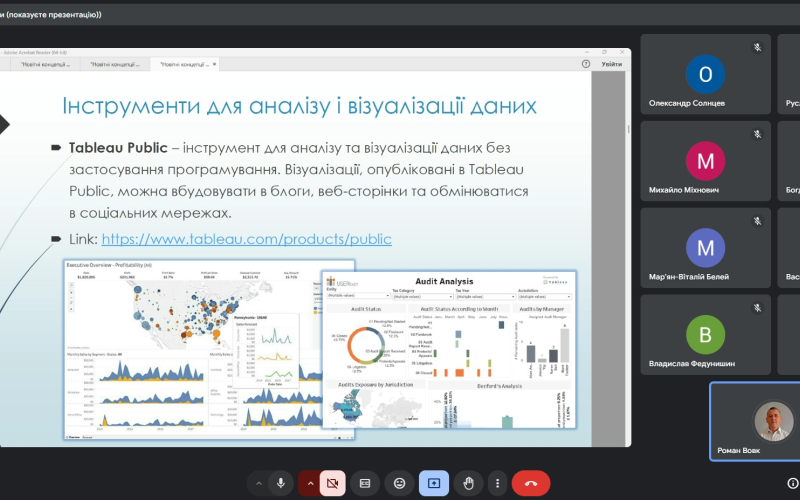Select first 'Новітні концепції' Acrobat tab
Screen dimensions: 800x500
[45, 64]
